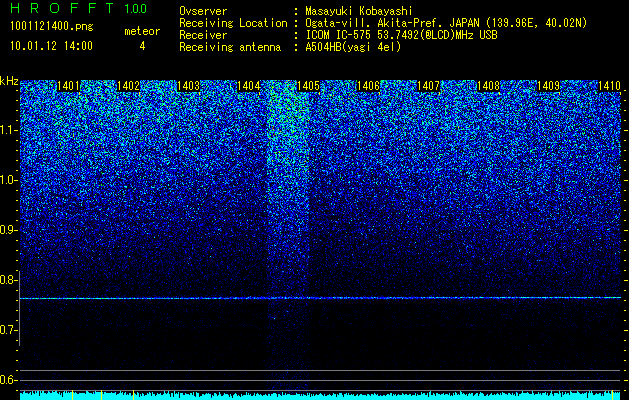Click the 0.9 frequency axis label
Viewport: 629px width, 400px height.
[x=8, y=230]
